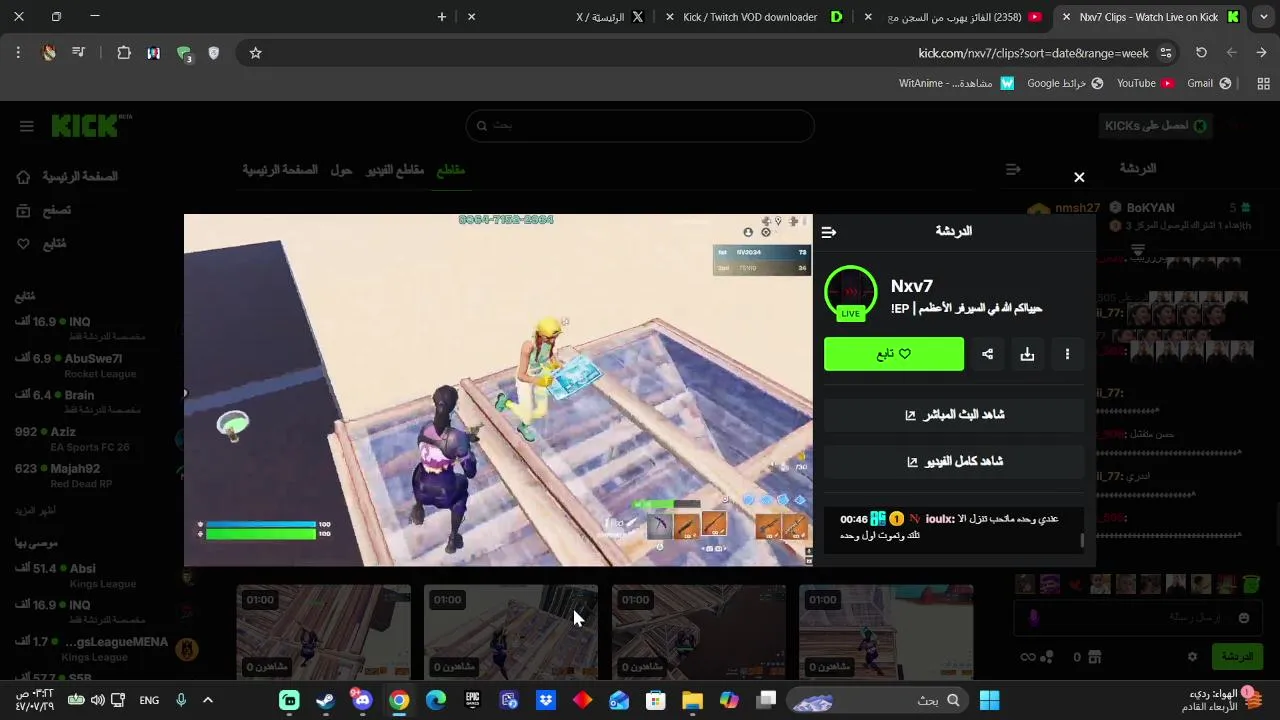This screenshot has height=720, width=1280.
Task: Open the fourth 01:00 clip thumbnail
Action: pyautogui.click(x=886, y=632)
